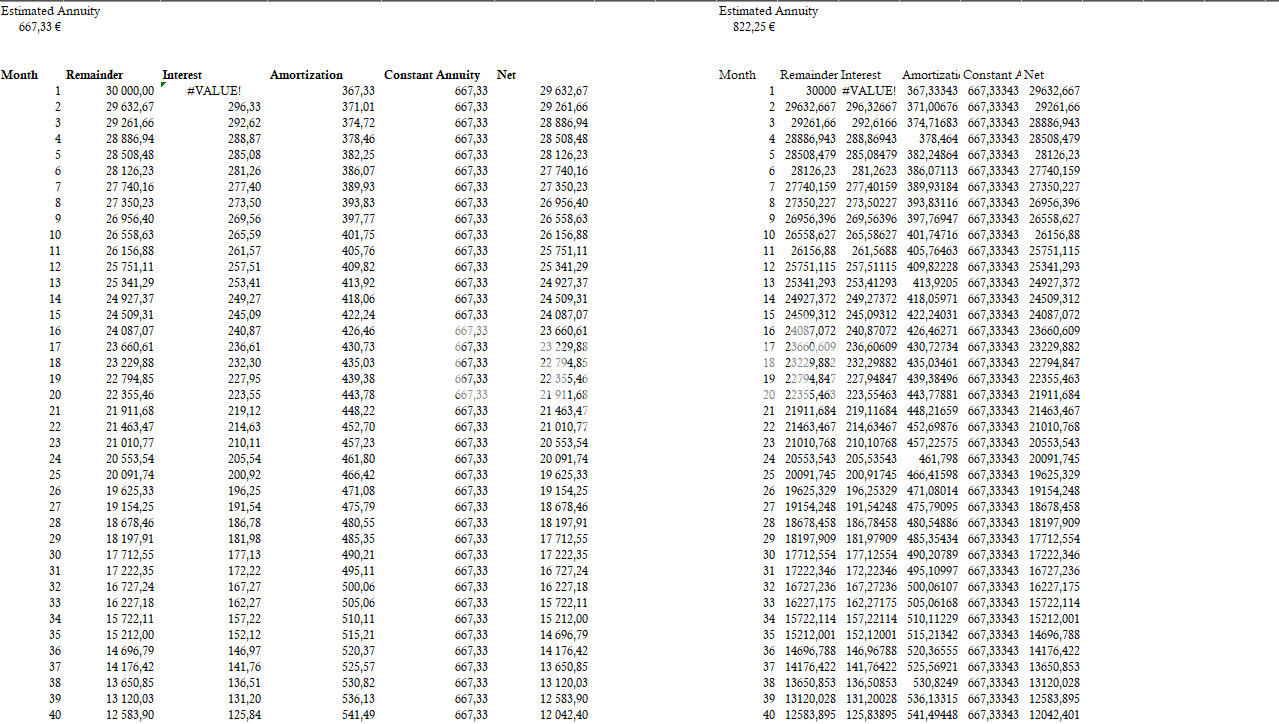Select the #VALUE! cell in the left table
This screenshot has width=1279, height=724.
pos(213,91)
